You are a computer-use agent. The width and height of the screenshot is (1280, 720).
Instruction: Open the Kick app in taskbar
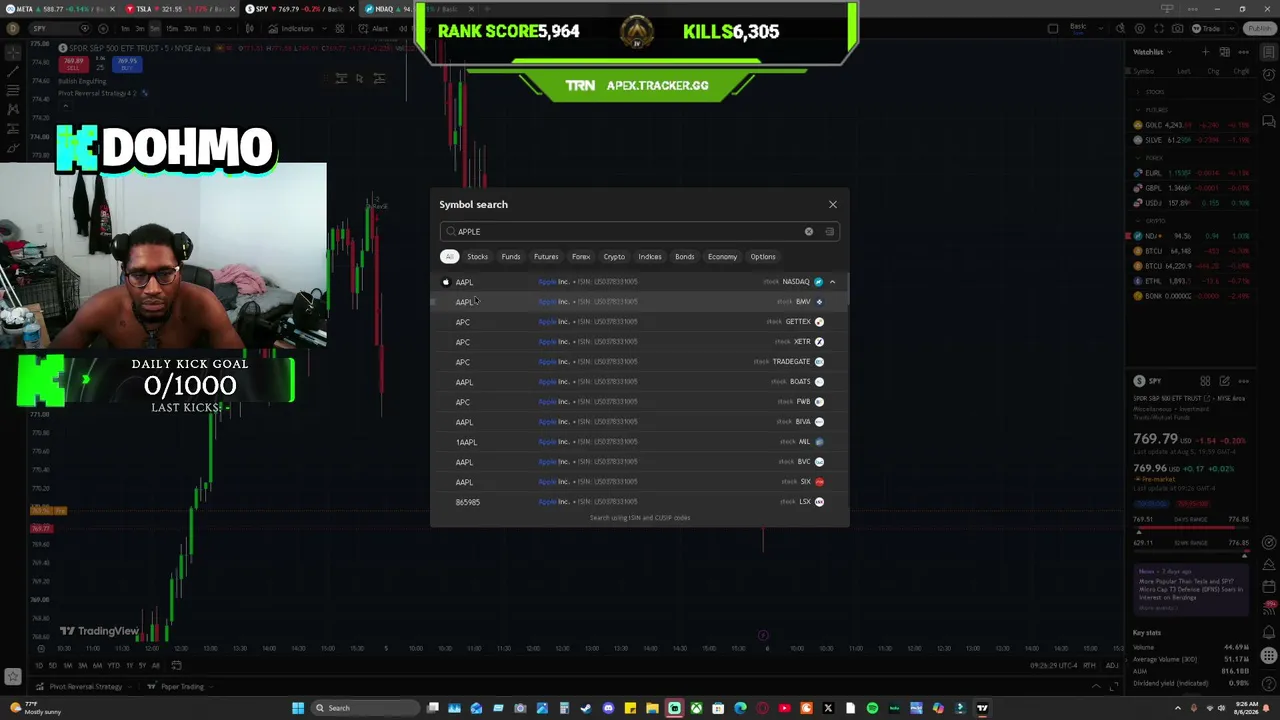point(674,708)
